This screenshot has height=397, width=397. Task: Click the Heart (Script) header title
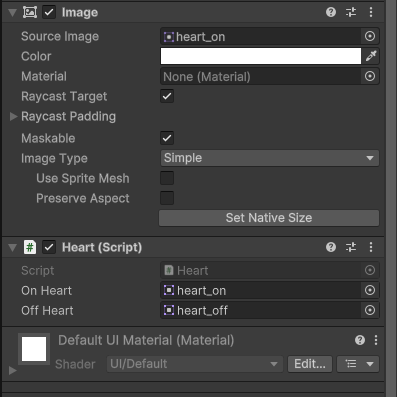(x=102, y=247)
